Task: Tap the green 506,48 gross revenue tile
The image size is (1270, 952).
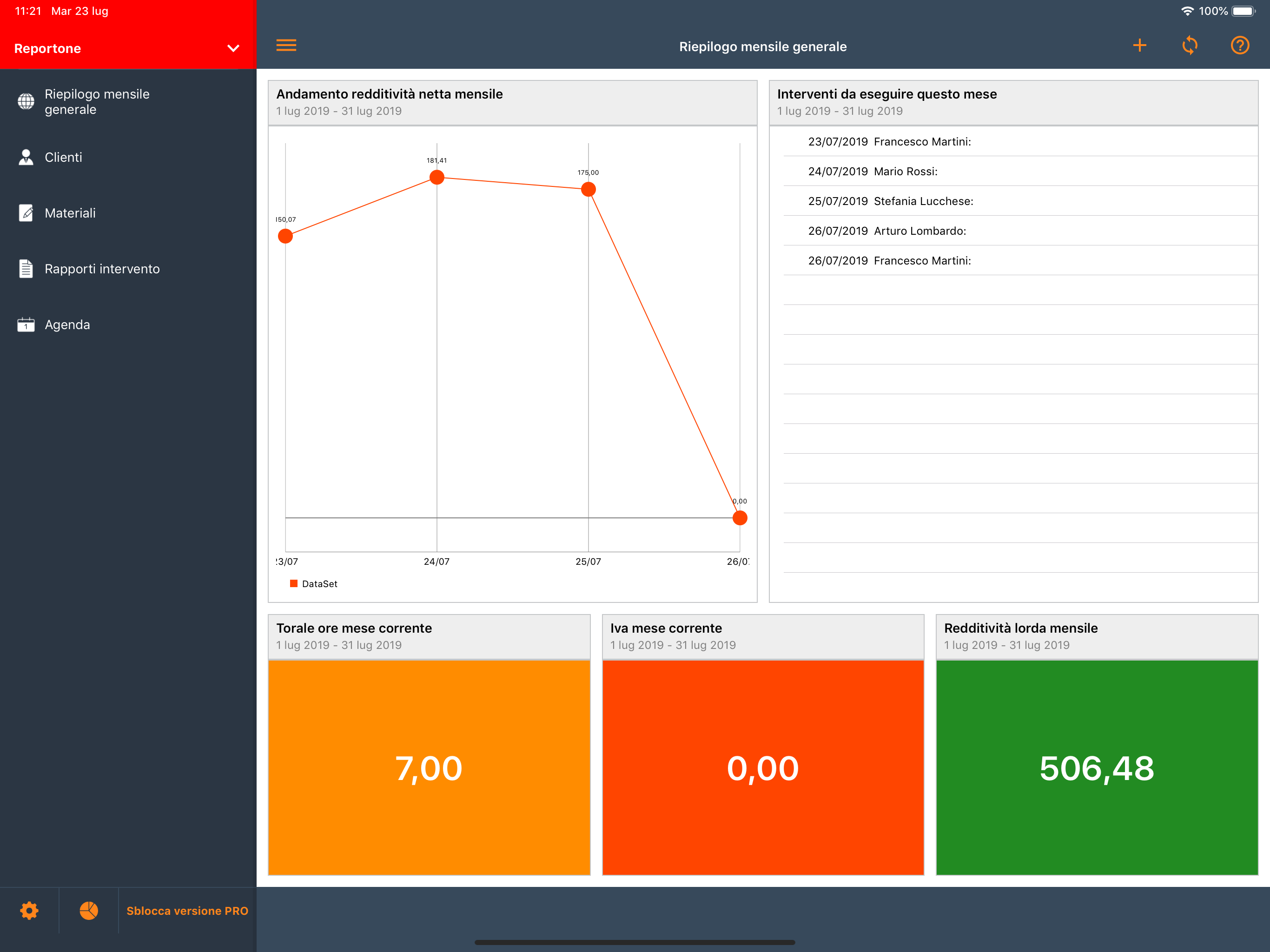Action: [1097, 767]
